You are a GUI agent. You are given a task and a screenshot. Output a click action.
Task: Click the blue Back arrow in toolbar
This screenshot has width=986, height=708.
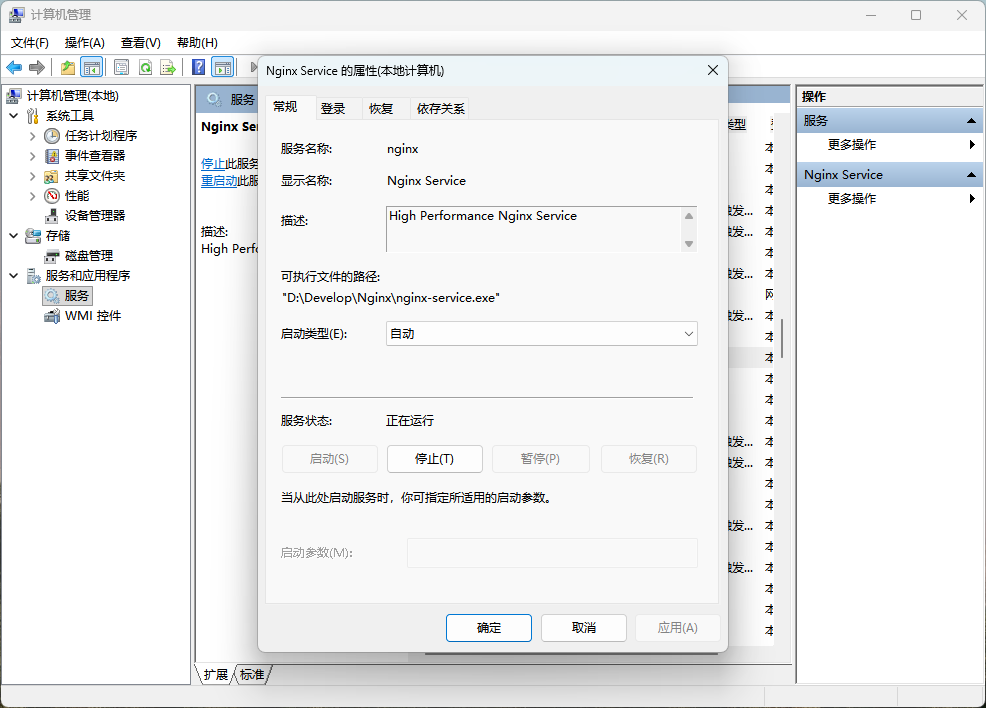pyautogui.click(x=14, y=67)
